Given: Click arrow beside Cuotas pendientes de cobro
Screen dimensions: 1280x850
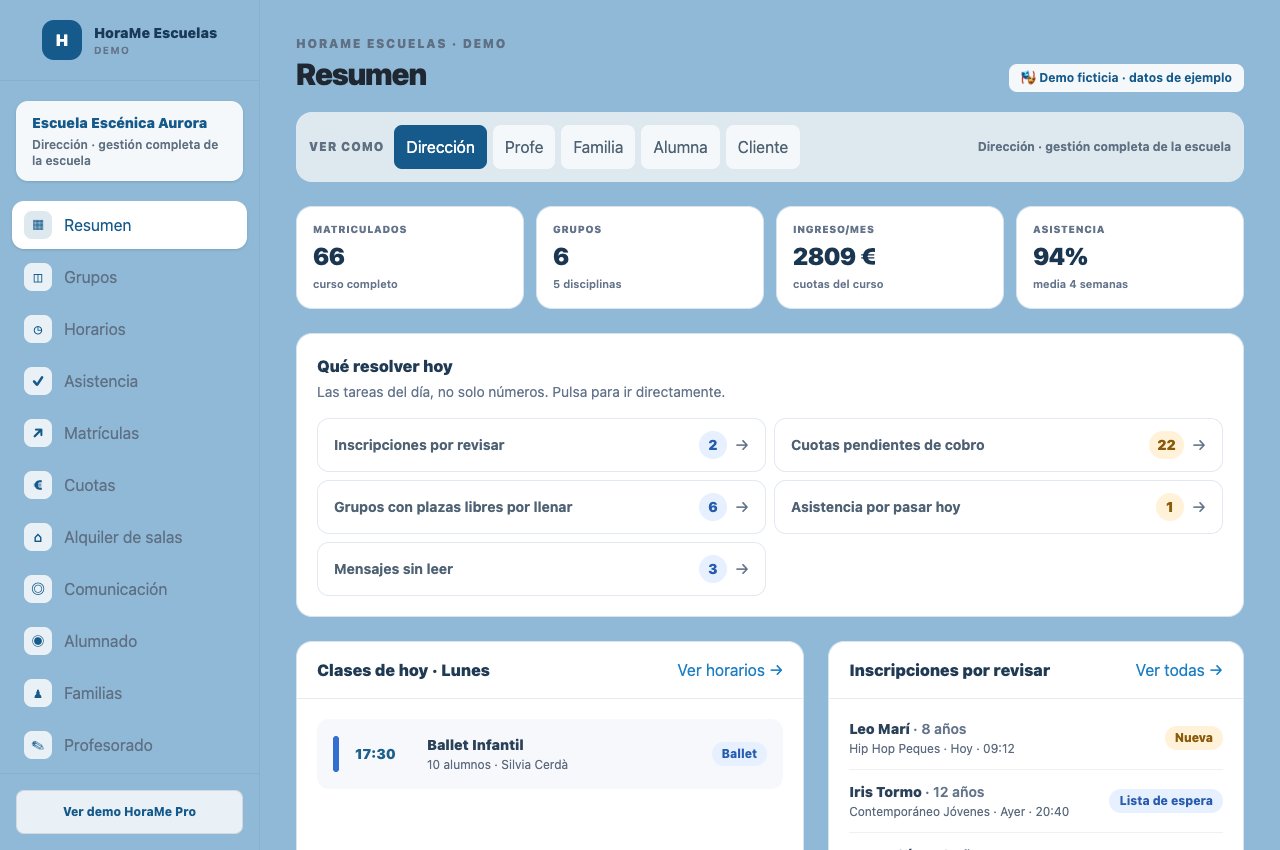Looking at the screenshot, I should click(x=1199, y=445).
